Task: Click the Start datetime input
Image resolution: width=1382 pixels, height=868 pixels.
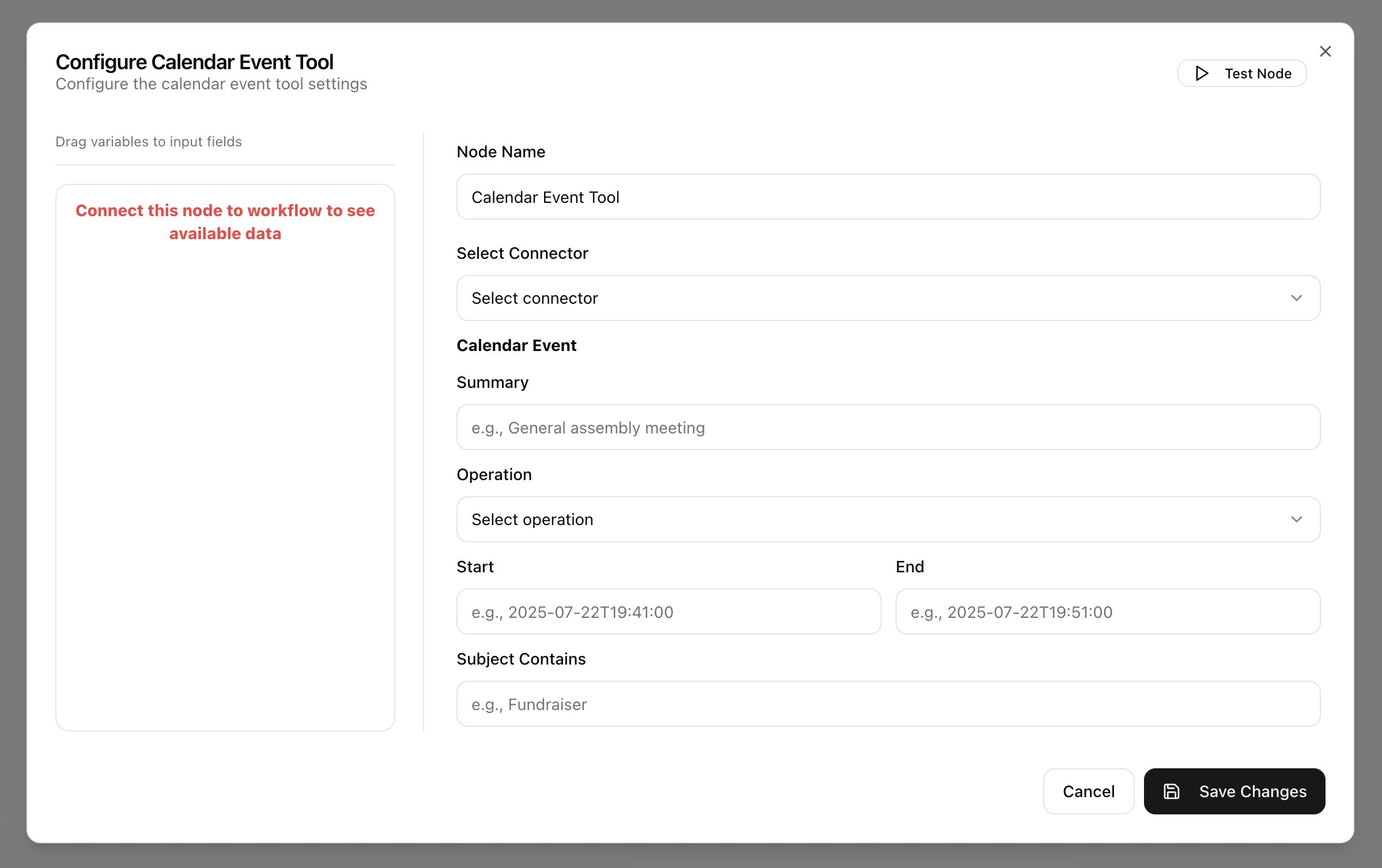Action: (669, 612)
